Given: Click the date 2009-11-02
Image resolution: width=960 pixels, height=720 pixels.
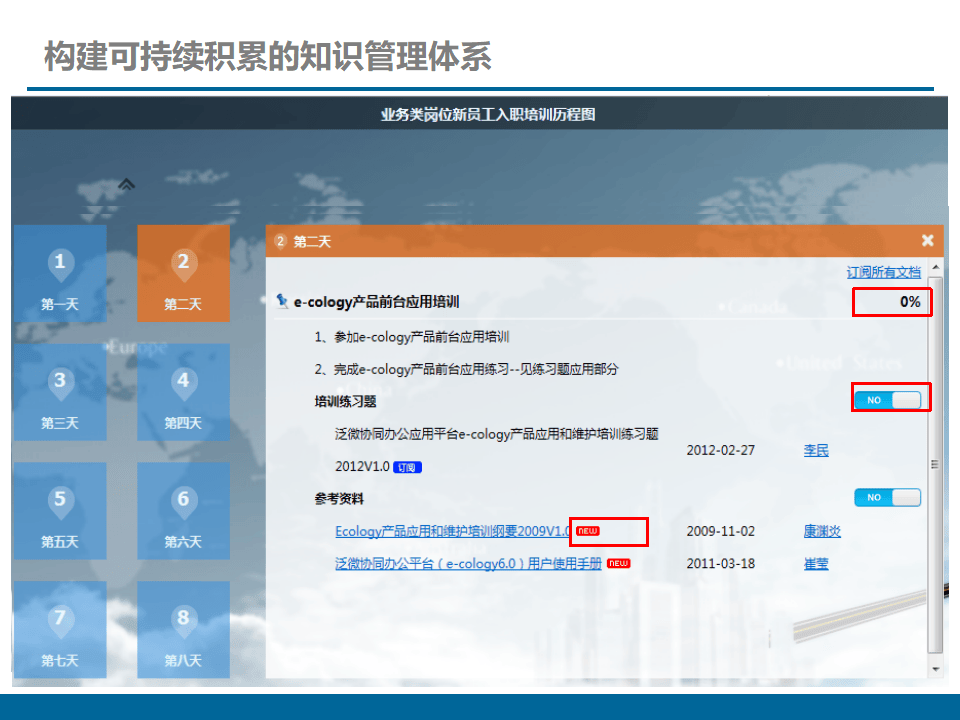Looking at the screenshot, I should click(x=721, y=531).
